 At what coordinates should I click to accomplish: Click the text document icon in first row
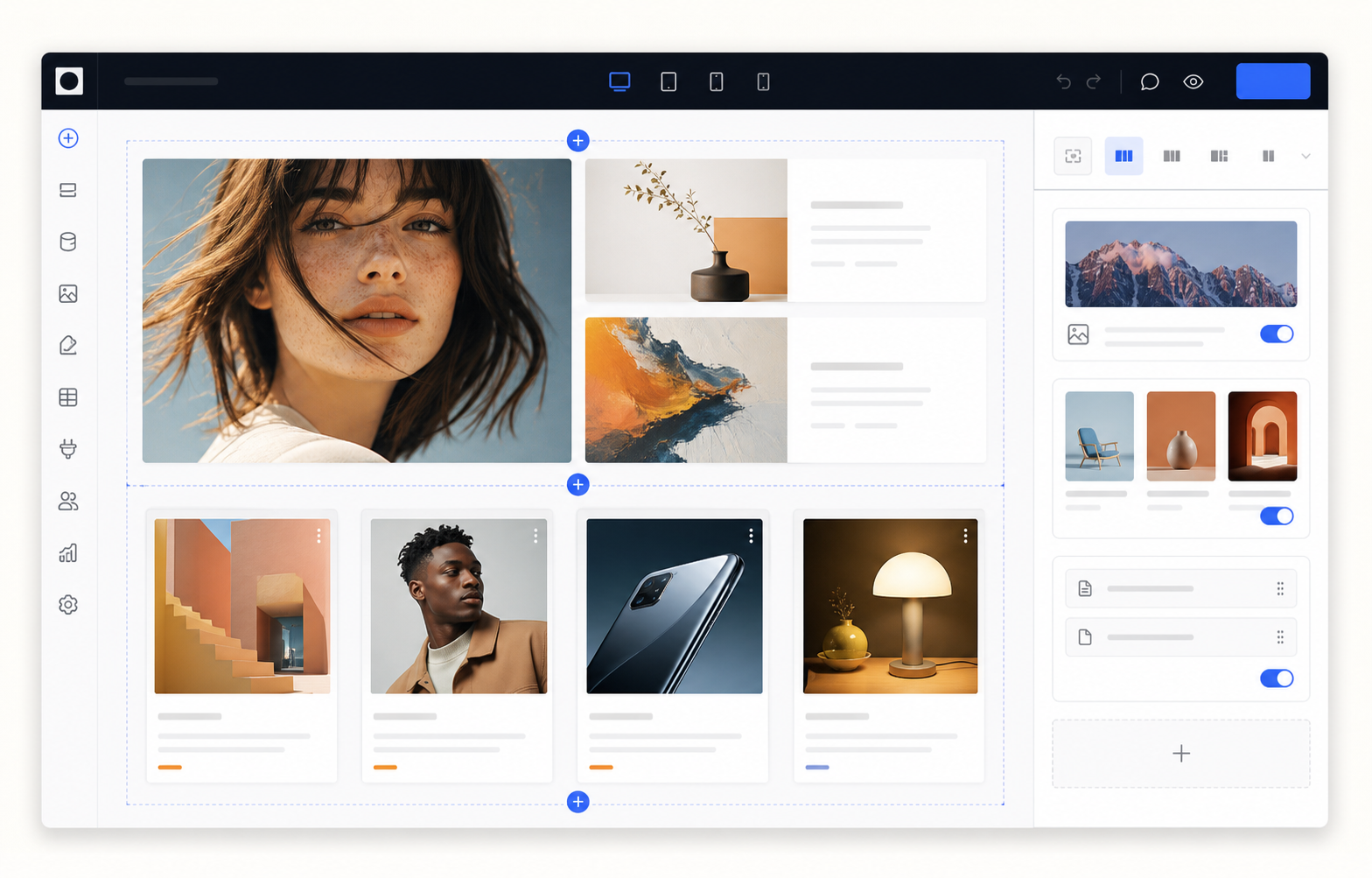point(1085,588)
